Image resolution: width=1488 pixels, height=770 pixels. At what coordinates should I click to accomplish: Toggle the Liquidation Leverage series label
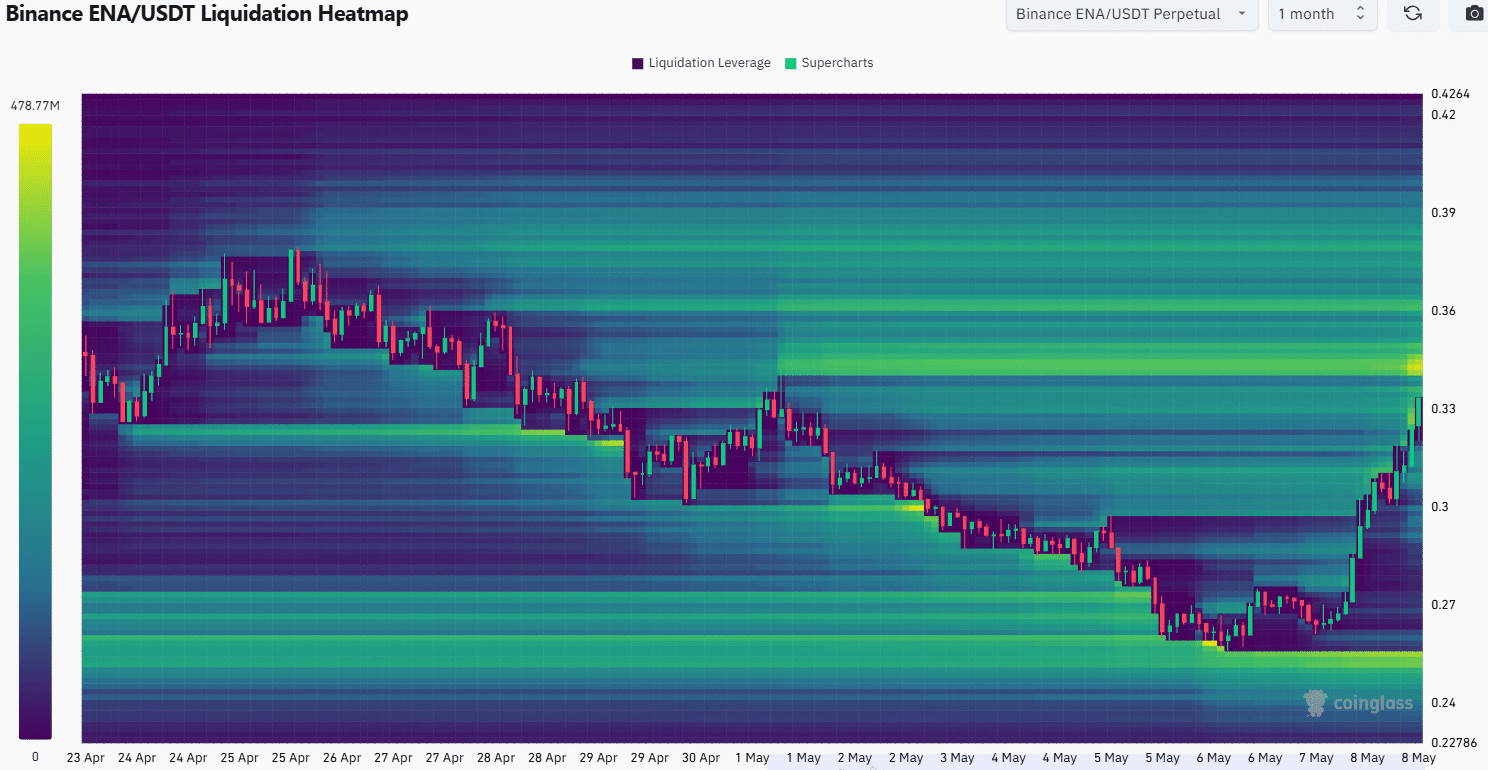709,63
